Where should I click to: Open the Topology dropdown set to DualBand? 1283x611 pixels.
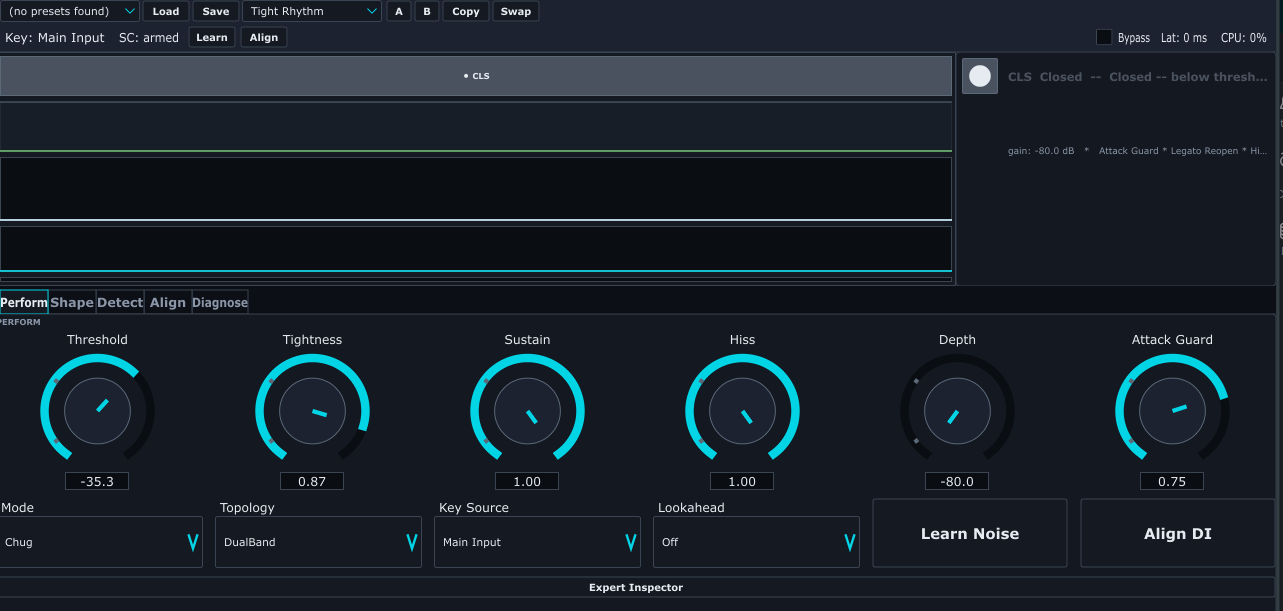point(318,542)
